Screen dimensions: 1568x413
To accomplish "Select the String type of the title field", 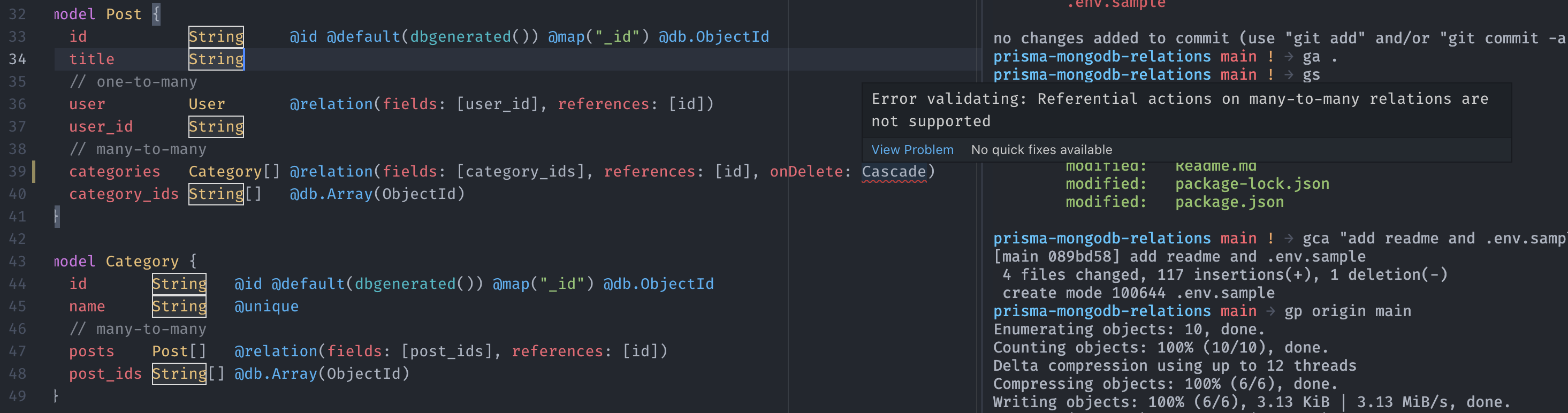I will pos(216,59).
